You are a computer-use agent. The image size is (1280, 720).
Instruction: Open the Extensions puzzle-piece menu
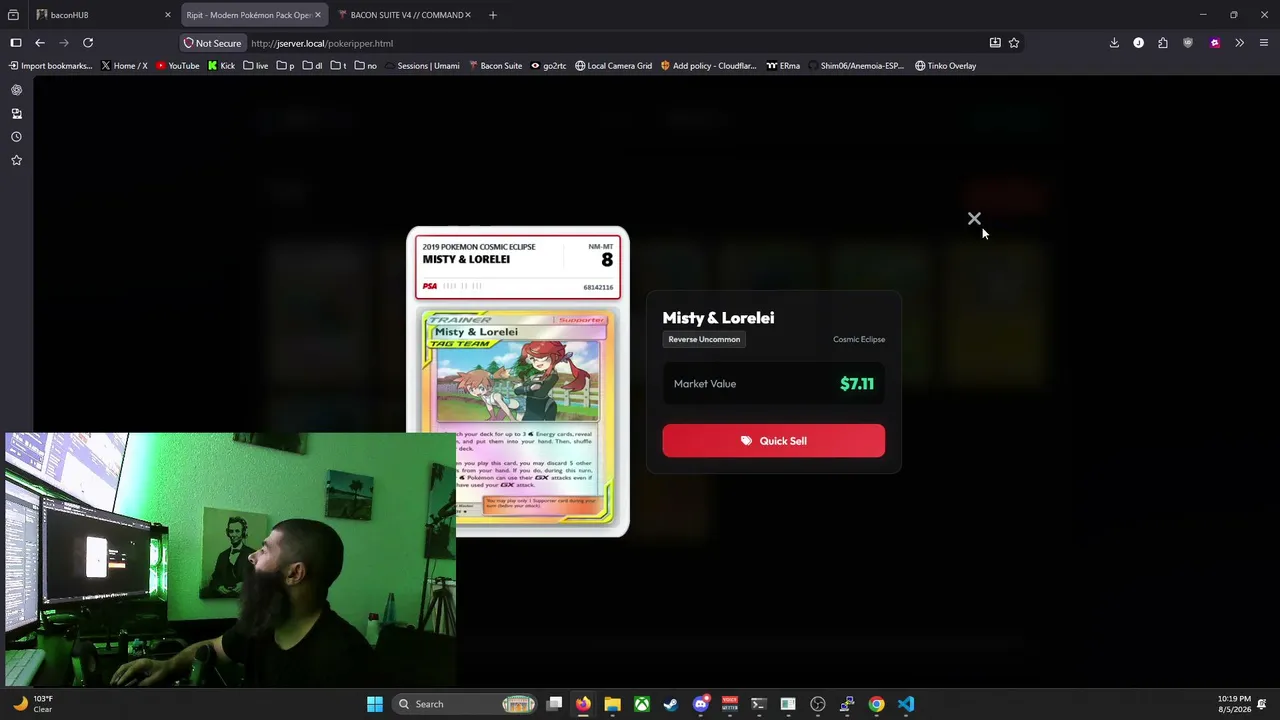click(1163, 43)
